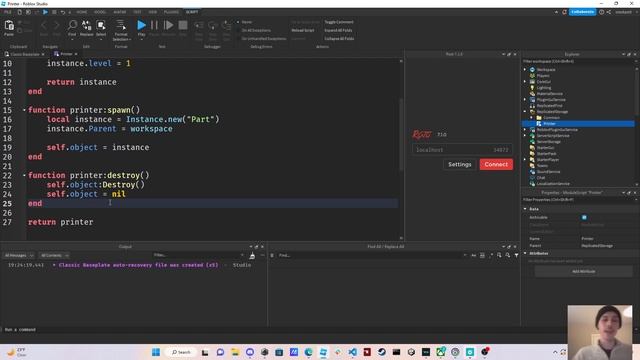The width and height of the screenshot is (640, 360).
Task: Click the undo arrow in the quick access bar
Action: 63,12
